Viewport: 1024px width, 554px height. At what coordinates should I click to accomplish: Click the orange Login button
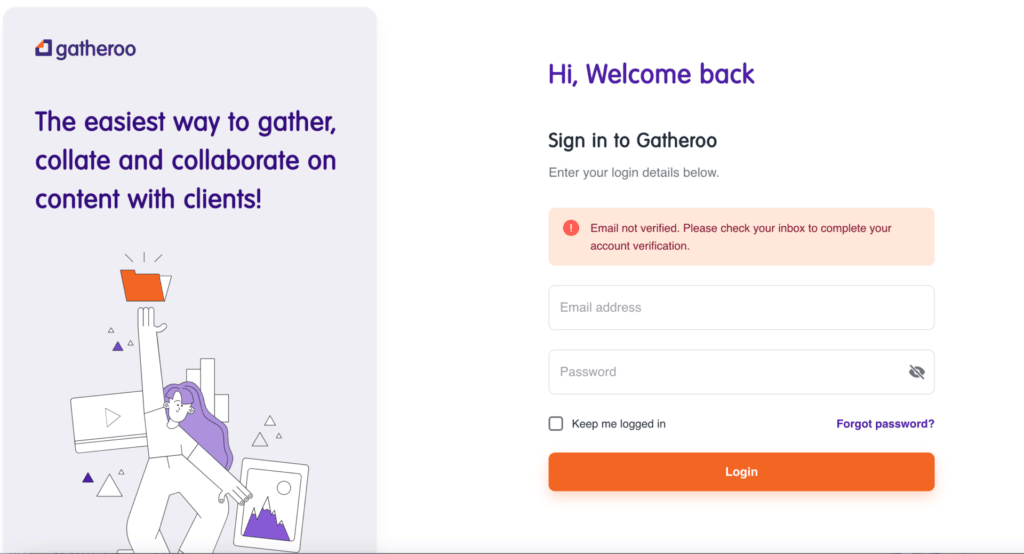(741, 472)
